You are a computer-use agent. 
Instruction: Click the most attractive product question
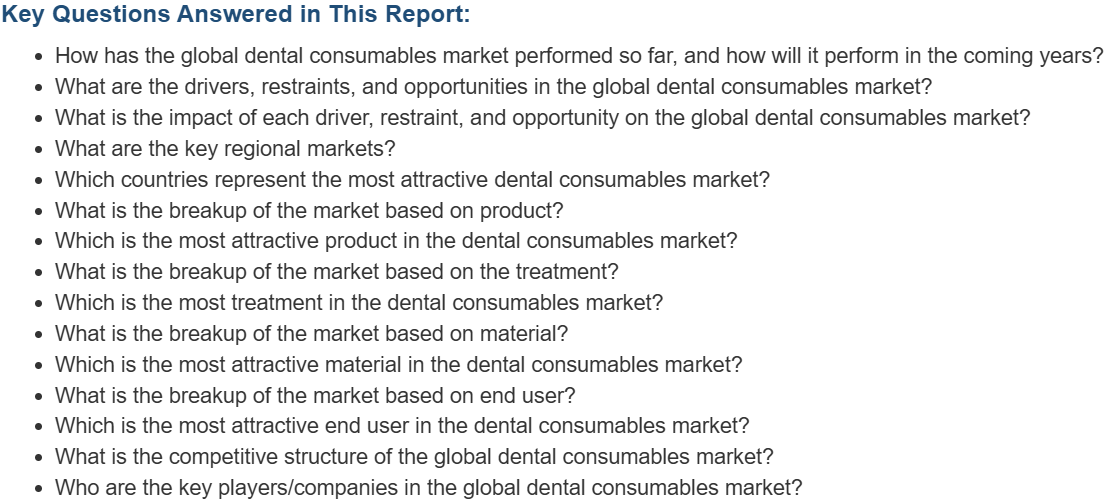point(396,241)
